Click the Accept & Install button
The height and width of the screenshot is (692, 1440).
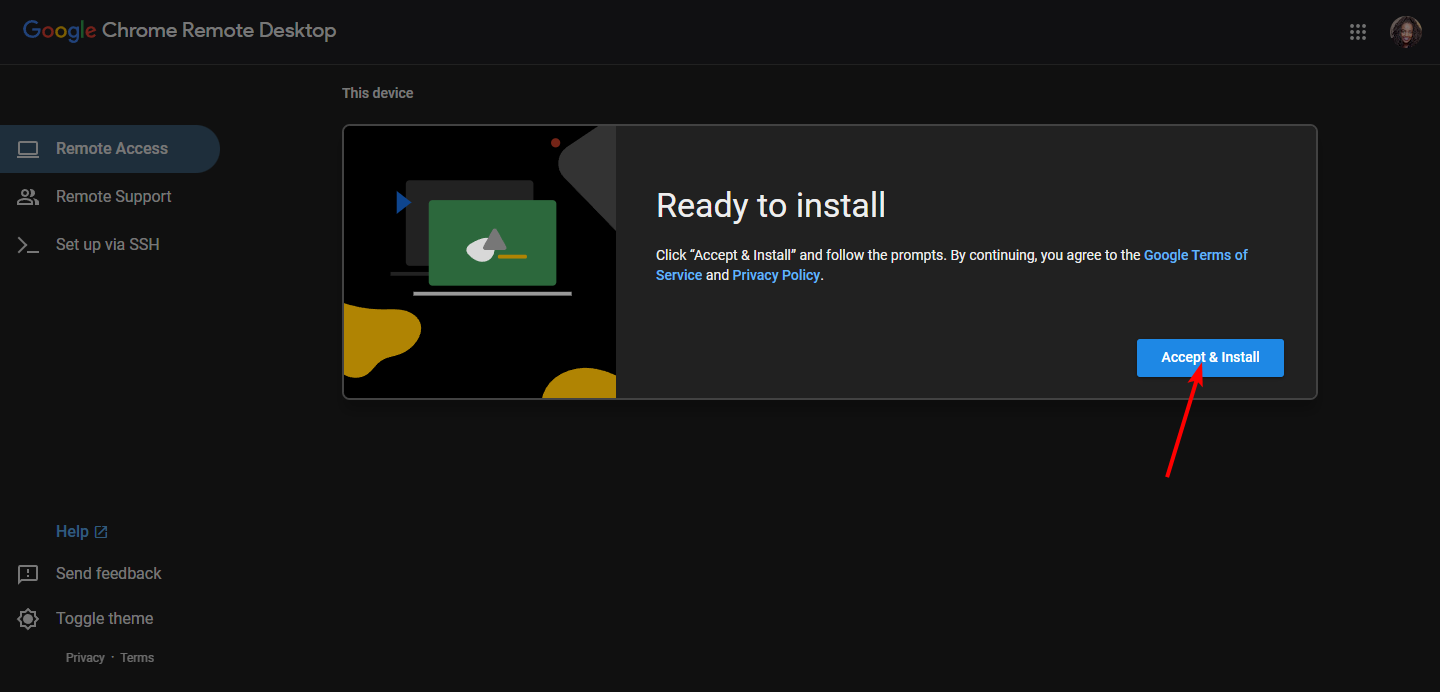[1210, 358]
